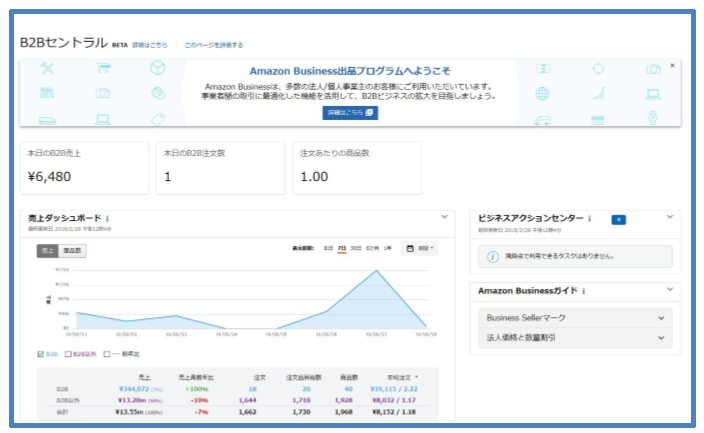Click the 1,928 product count cell

click(343, 400)
